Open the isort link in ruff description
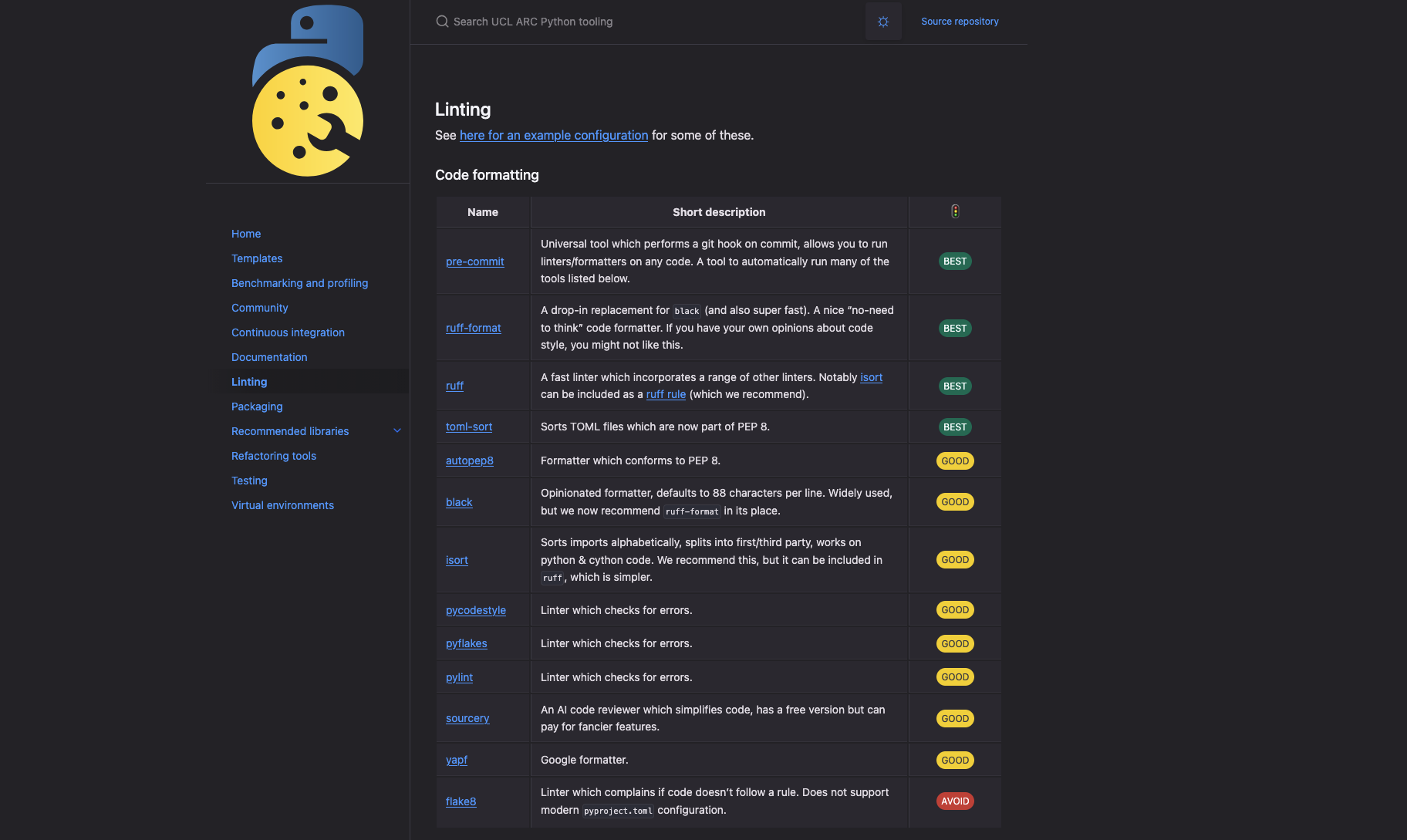The height and width of the screenshot is (840, 1407). (871, 377)
